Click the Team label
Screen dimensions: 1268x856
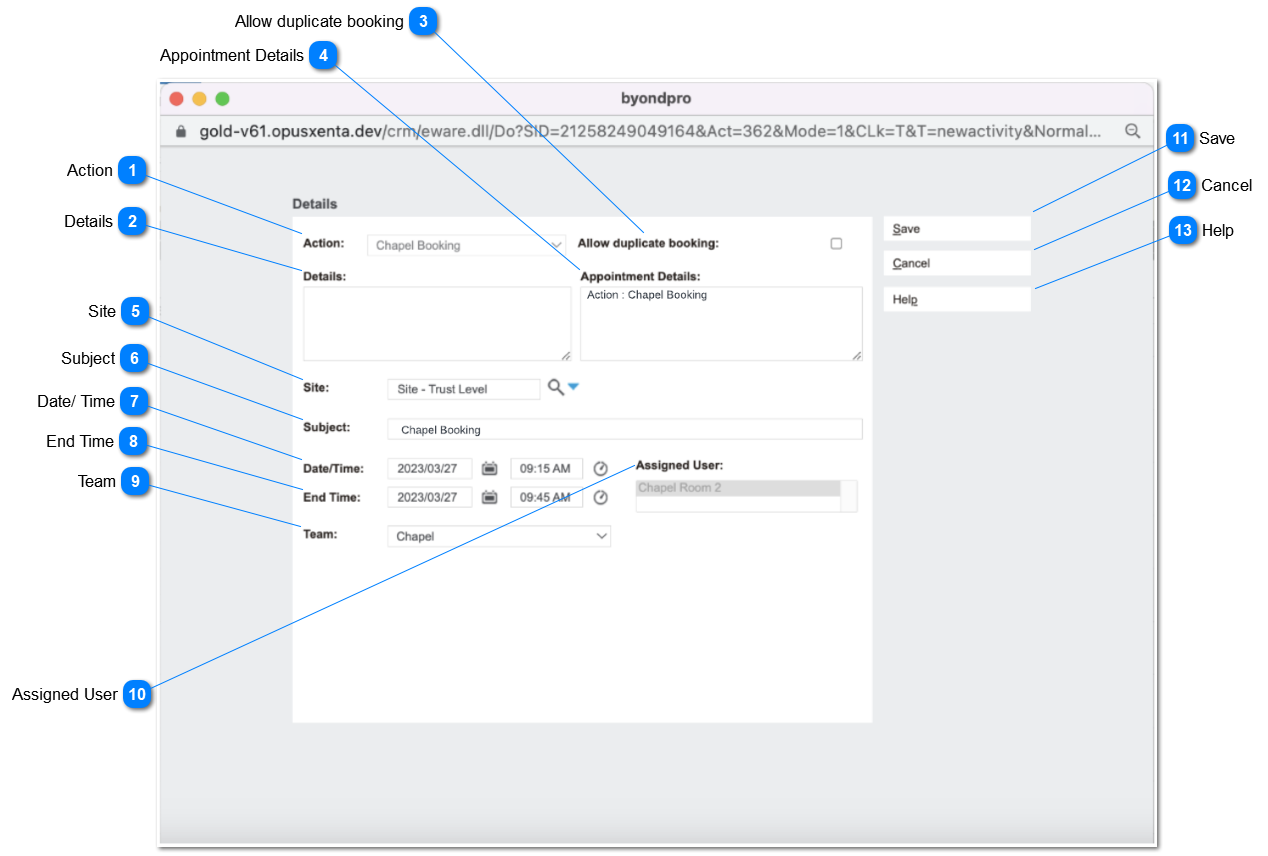tap(320, 534)
